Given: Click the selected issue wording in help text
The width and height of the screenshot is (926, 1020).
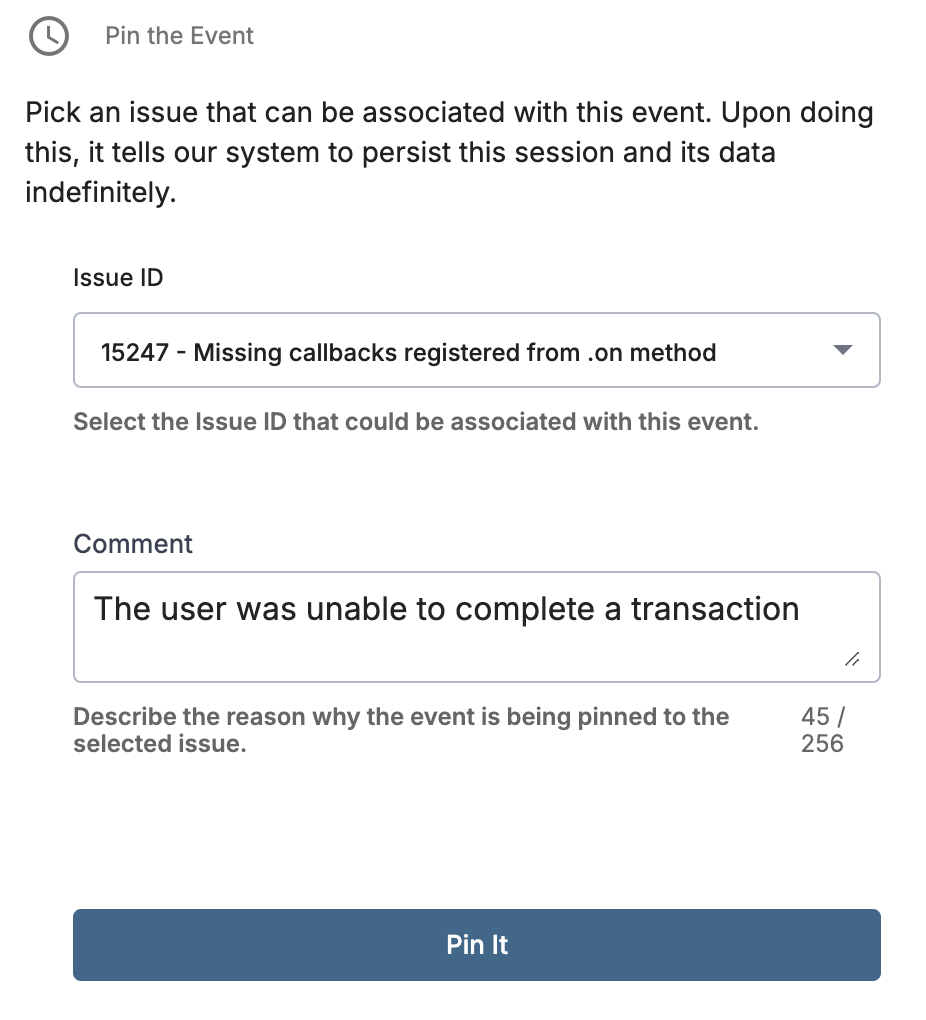Looking at the screenshot, I should [160, 744].
